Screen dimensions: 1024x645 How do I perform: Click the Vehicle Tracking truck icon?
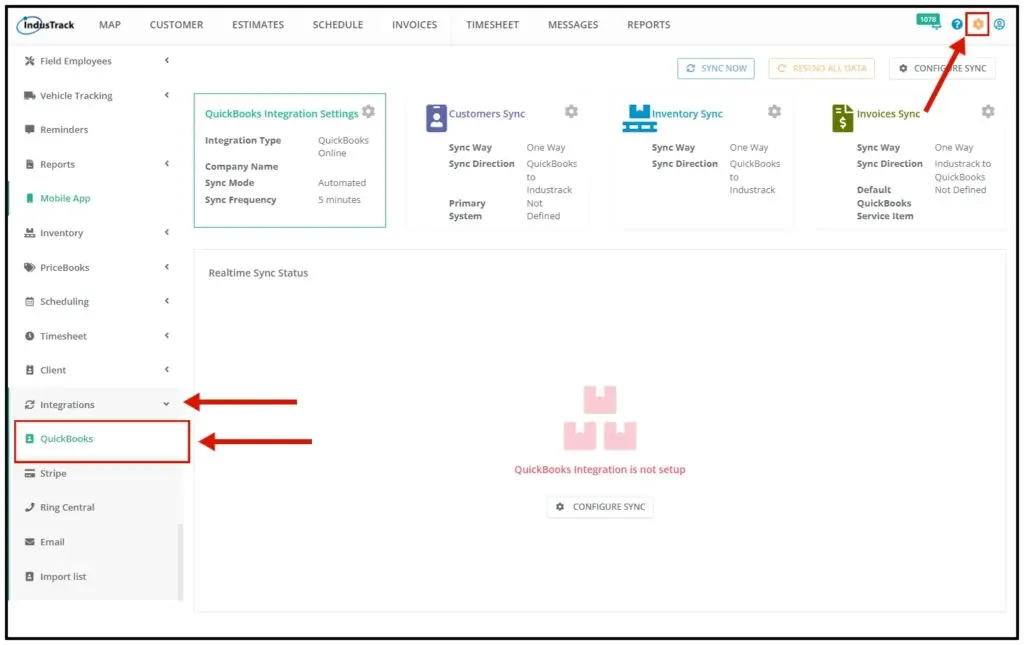pyautogui.click(x=29, y=95)
